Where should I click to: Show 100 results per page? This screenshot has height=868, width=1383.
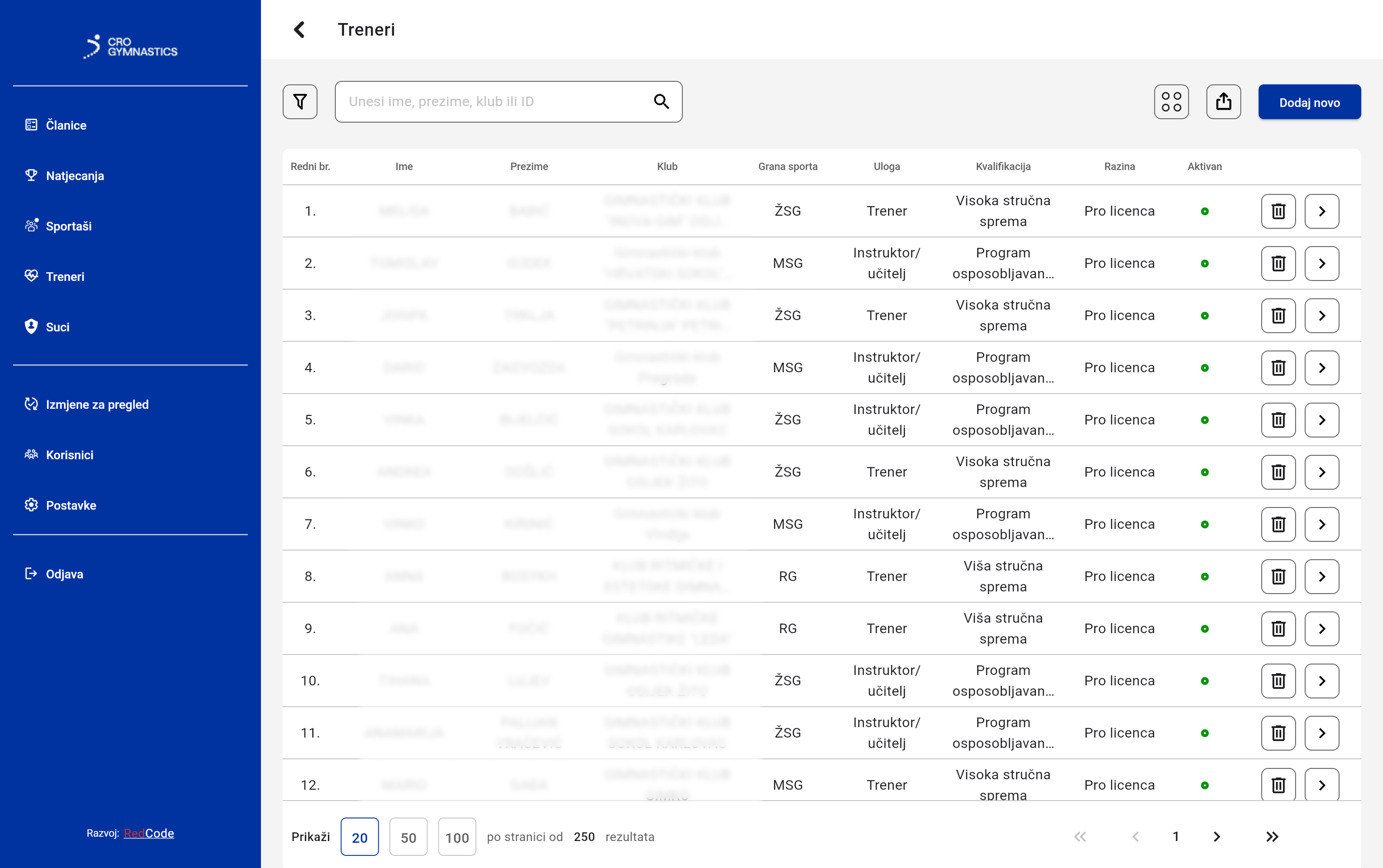pyautogui.click(x=457, y=837)
